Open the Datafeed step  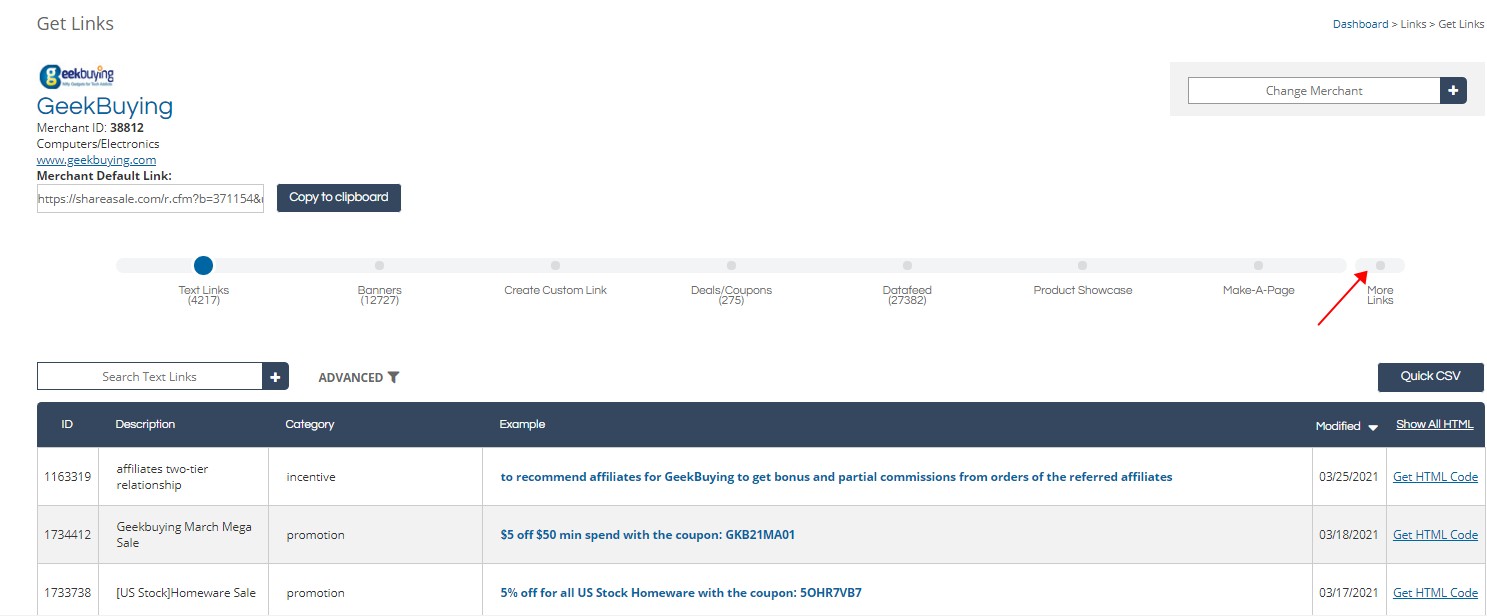907,265
